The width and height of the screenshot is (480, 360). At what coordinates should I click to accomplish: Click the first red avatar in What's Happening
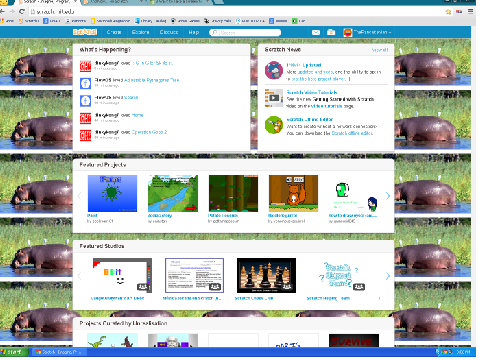pos(85,66)
